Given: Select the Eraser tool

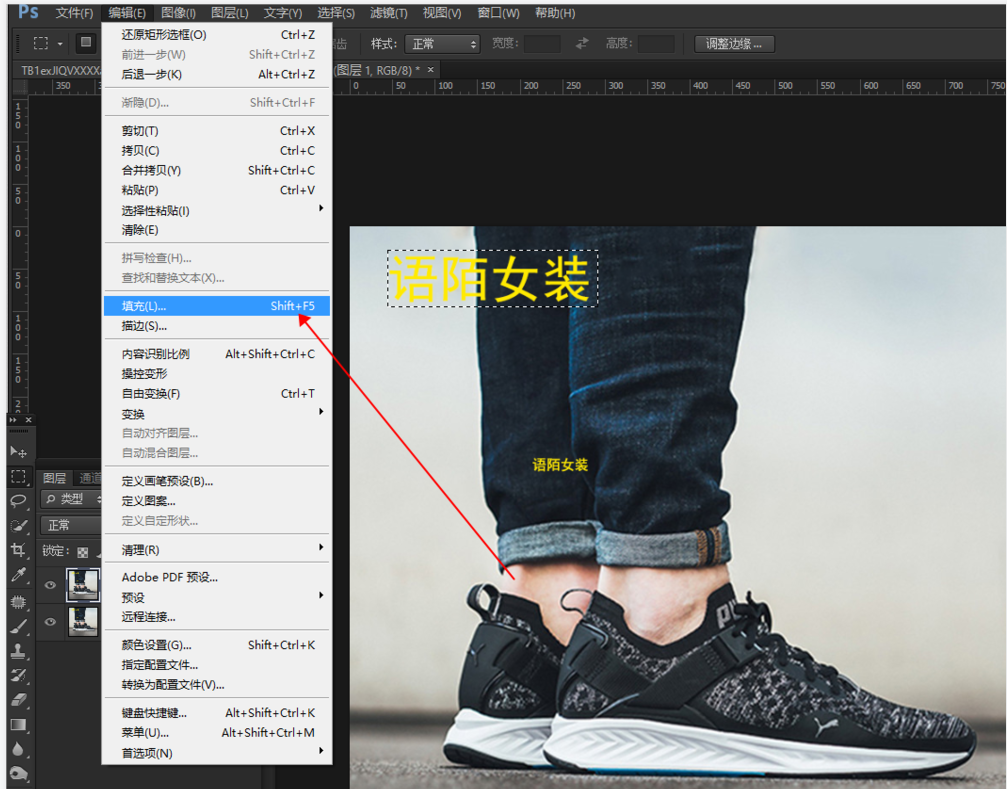Looking at the screenshot, I should (x=18, y=699).
